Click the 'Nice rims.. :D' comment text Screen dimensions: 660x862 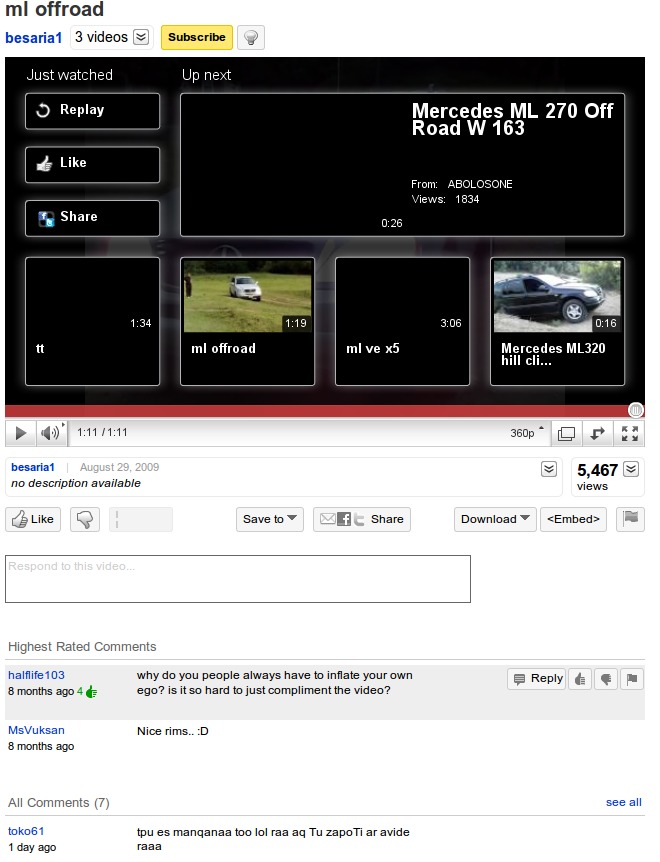point(173,732)
